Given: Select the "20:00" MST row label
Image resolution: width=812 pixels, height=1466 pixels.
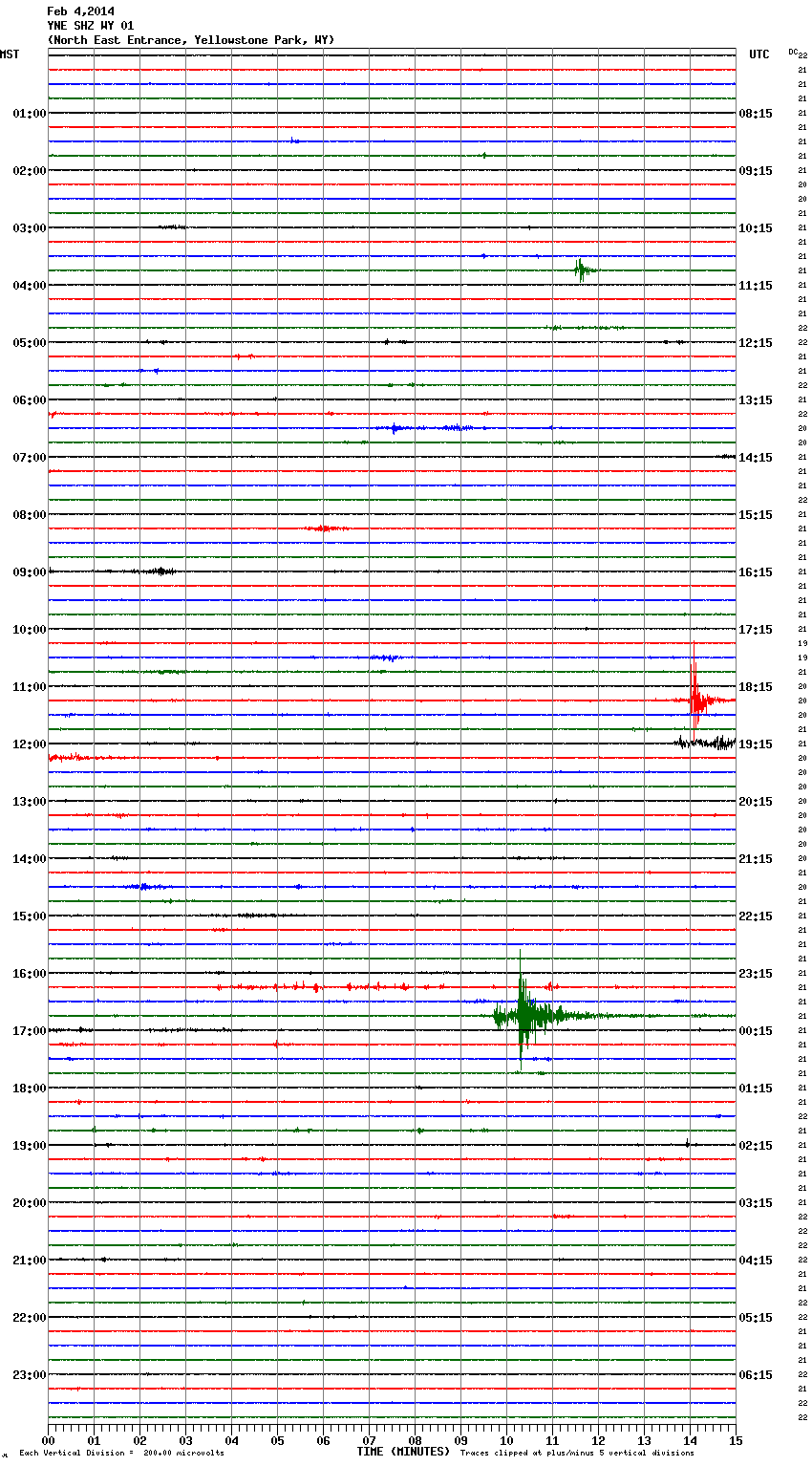Looking at the screenshot, I should (30, 1203).
